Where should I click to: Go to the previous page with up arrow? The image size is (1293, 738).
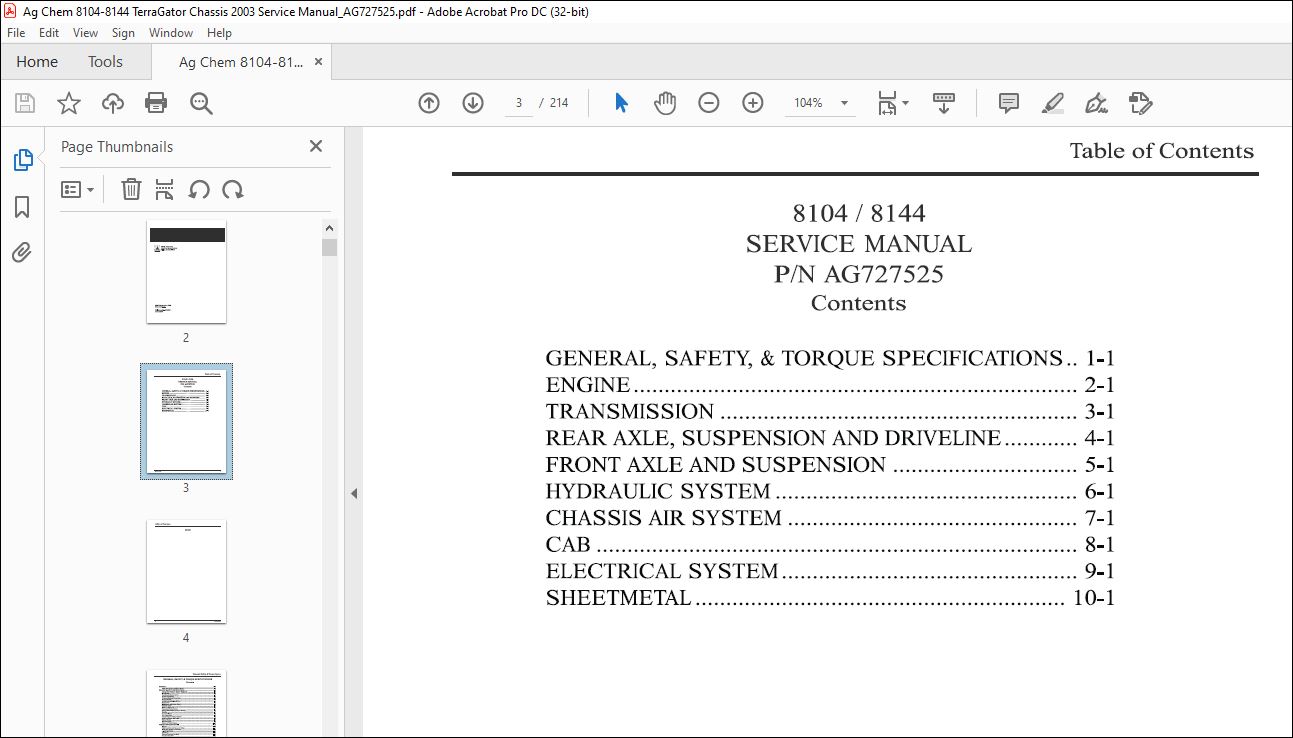[x=429, y=103]
